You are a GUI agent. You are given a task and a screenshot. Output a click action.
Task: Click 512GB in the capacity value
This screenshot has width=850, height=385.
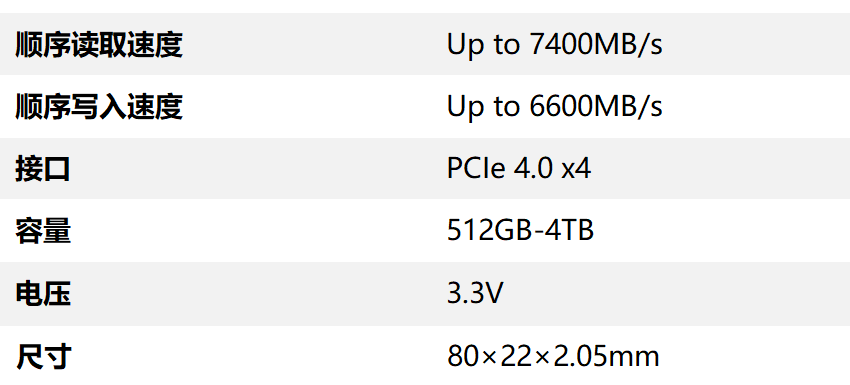[x=491, y=231]
